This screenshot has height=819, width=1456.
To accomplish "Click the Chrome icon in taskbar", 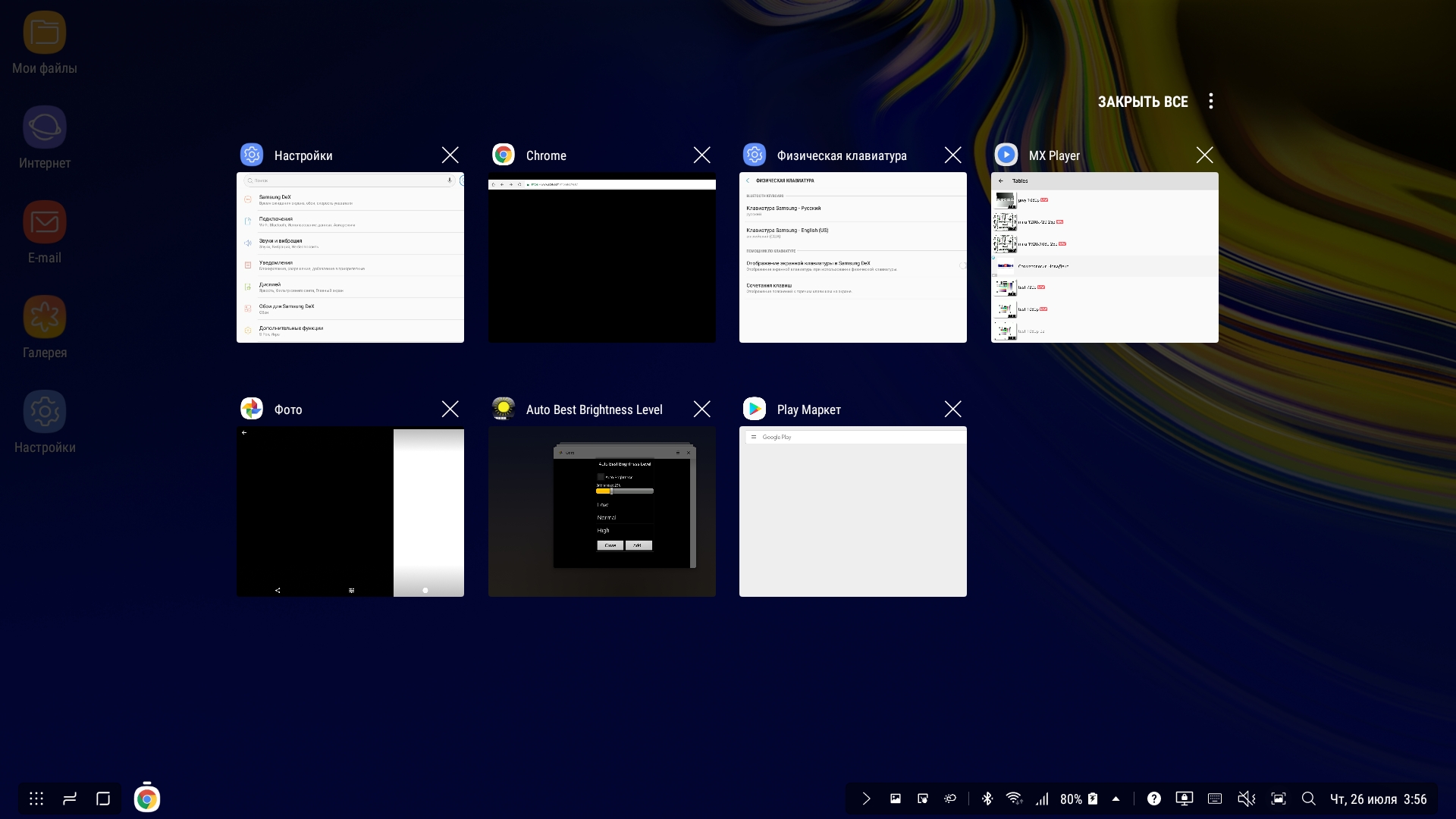I will (x=147, y=799).
